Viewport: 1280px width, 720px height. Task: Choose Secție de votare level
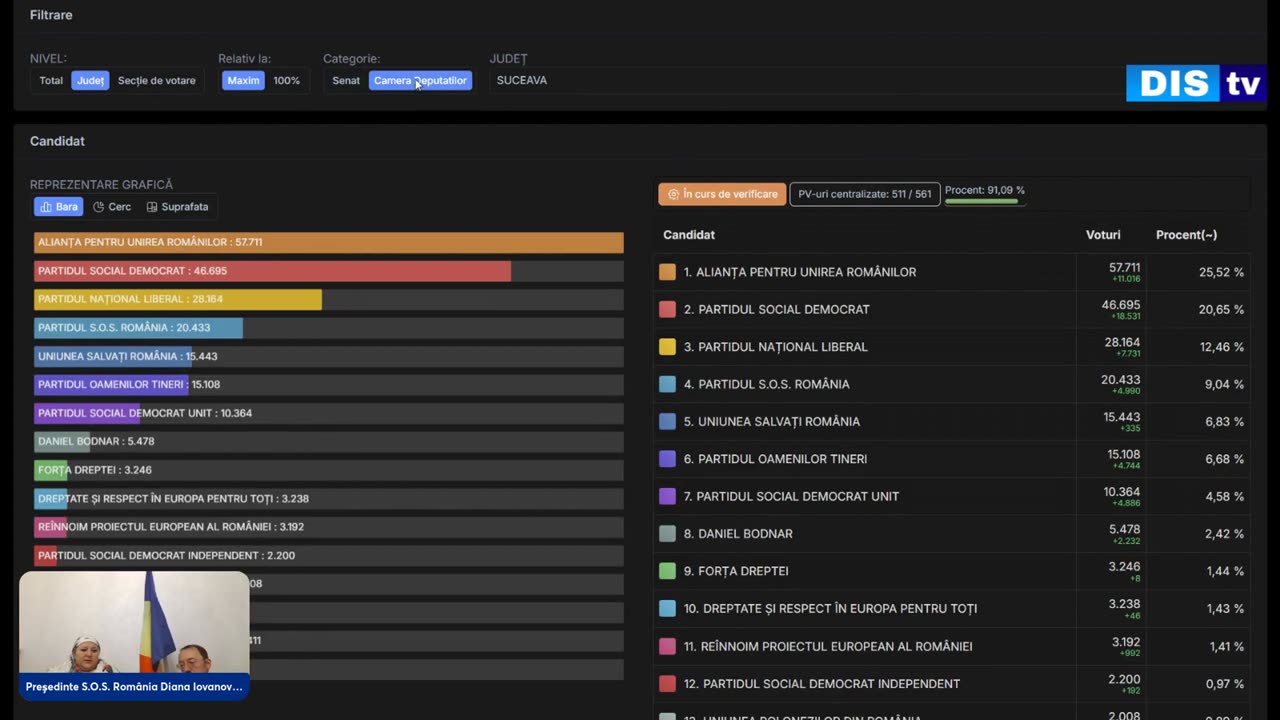[x=157, y=81]
